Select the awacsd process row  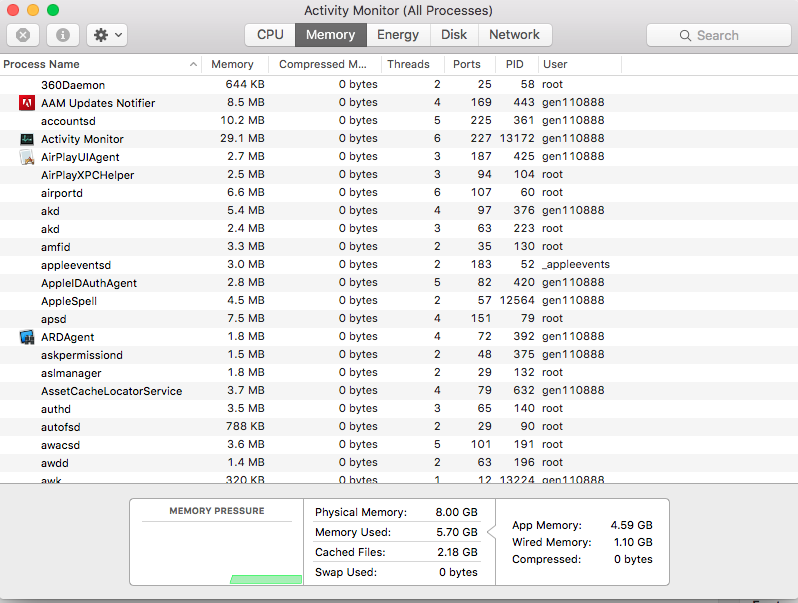[x=399, y=445]
